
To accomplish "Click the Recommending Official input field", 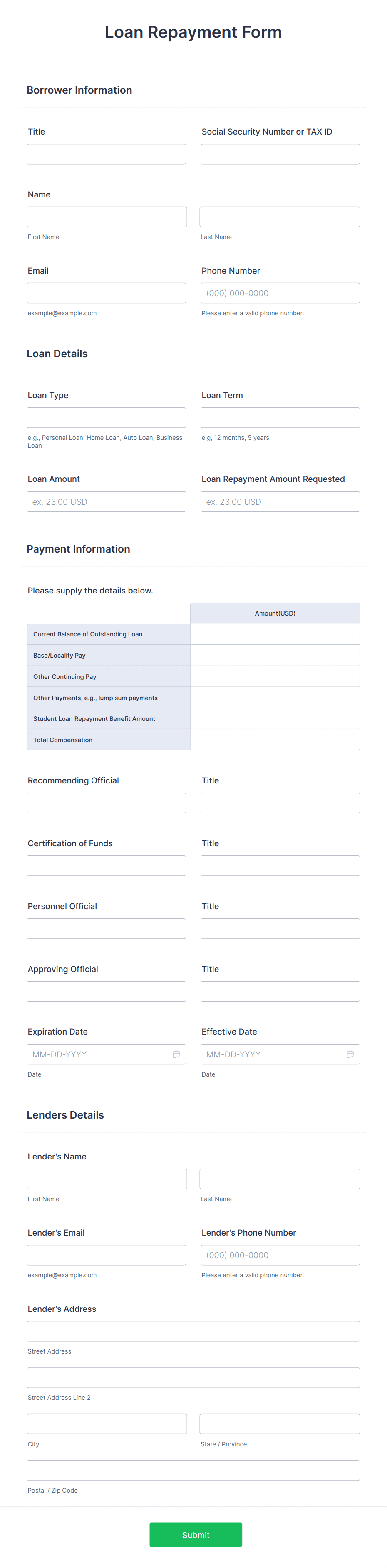I will tap(107, 803).
